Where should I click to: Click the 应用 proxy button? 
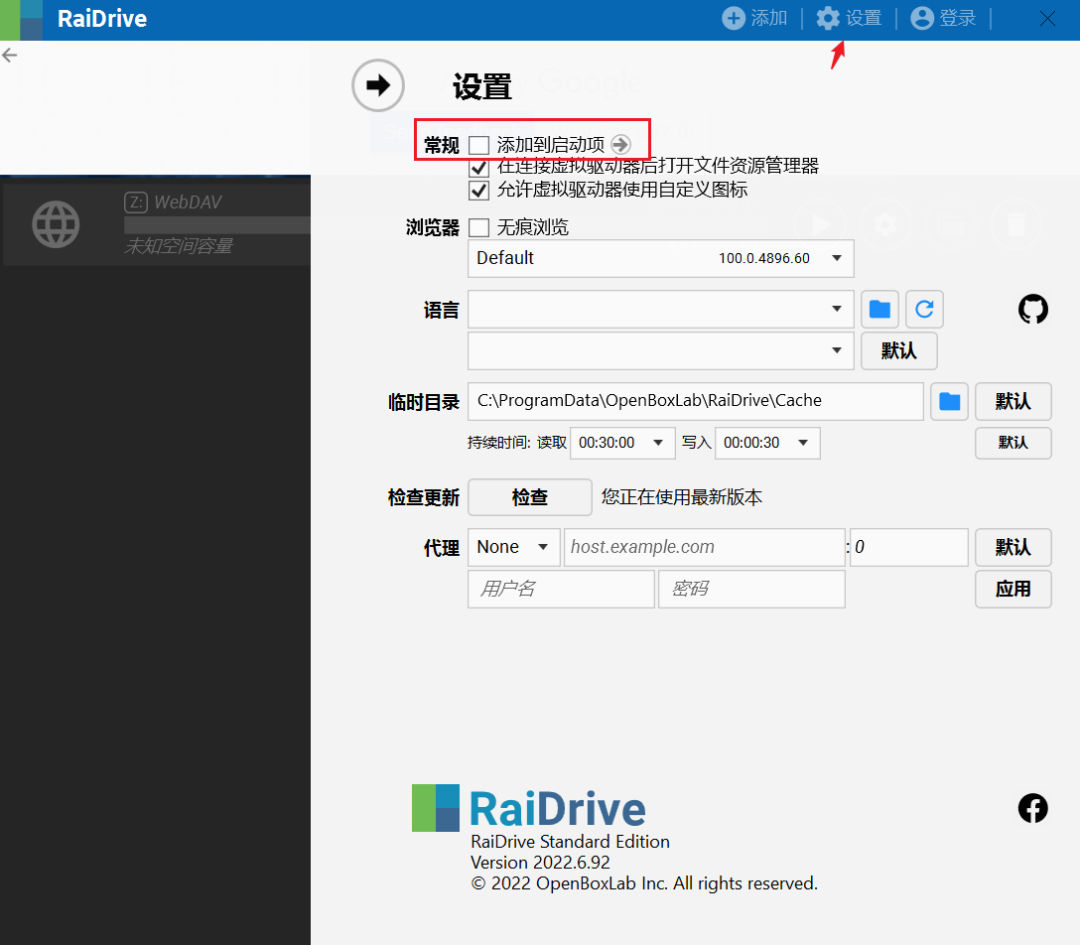pos(1012,589)
